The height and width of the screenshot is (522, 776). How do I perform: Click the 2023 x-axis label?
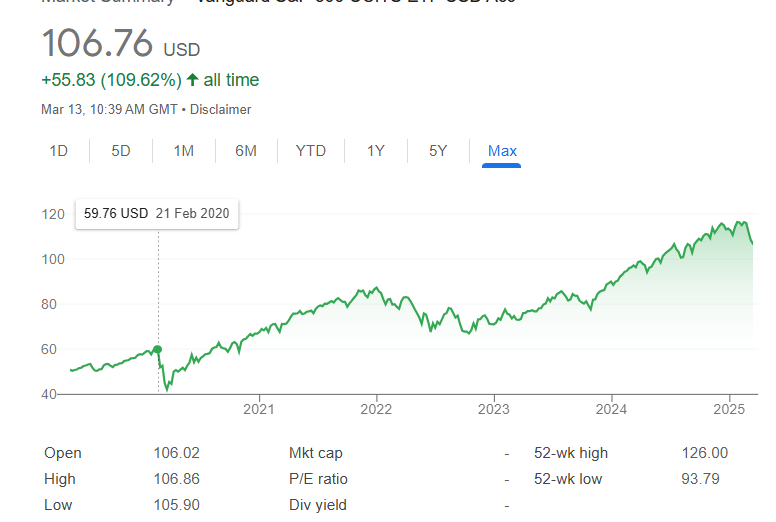click(493, 409)
